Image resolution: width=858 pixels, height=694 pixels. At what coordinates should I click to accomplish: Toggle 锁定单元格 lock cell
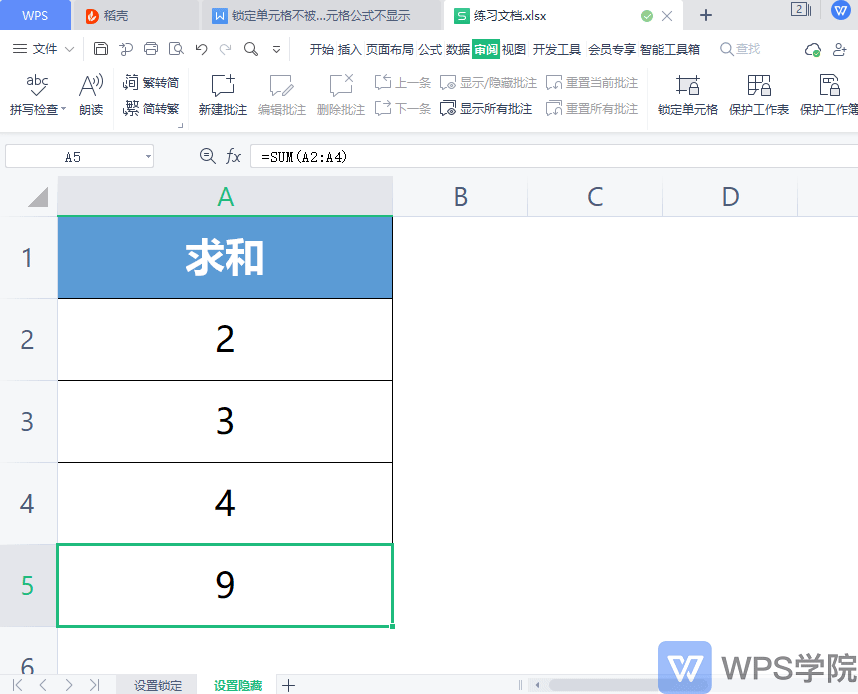tap(688, 95)
